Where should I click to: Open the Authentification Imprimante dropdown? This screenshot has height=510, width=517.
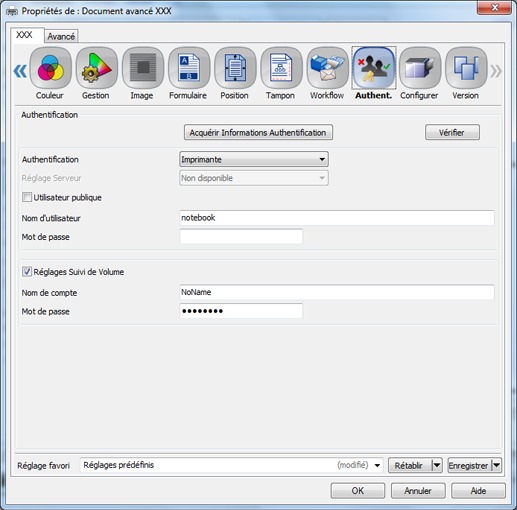254,159
